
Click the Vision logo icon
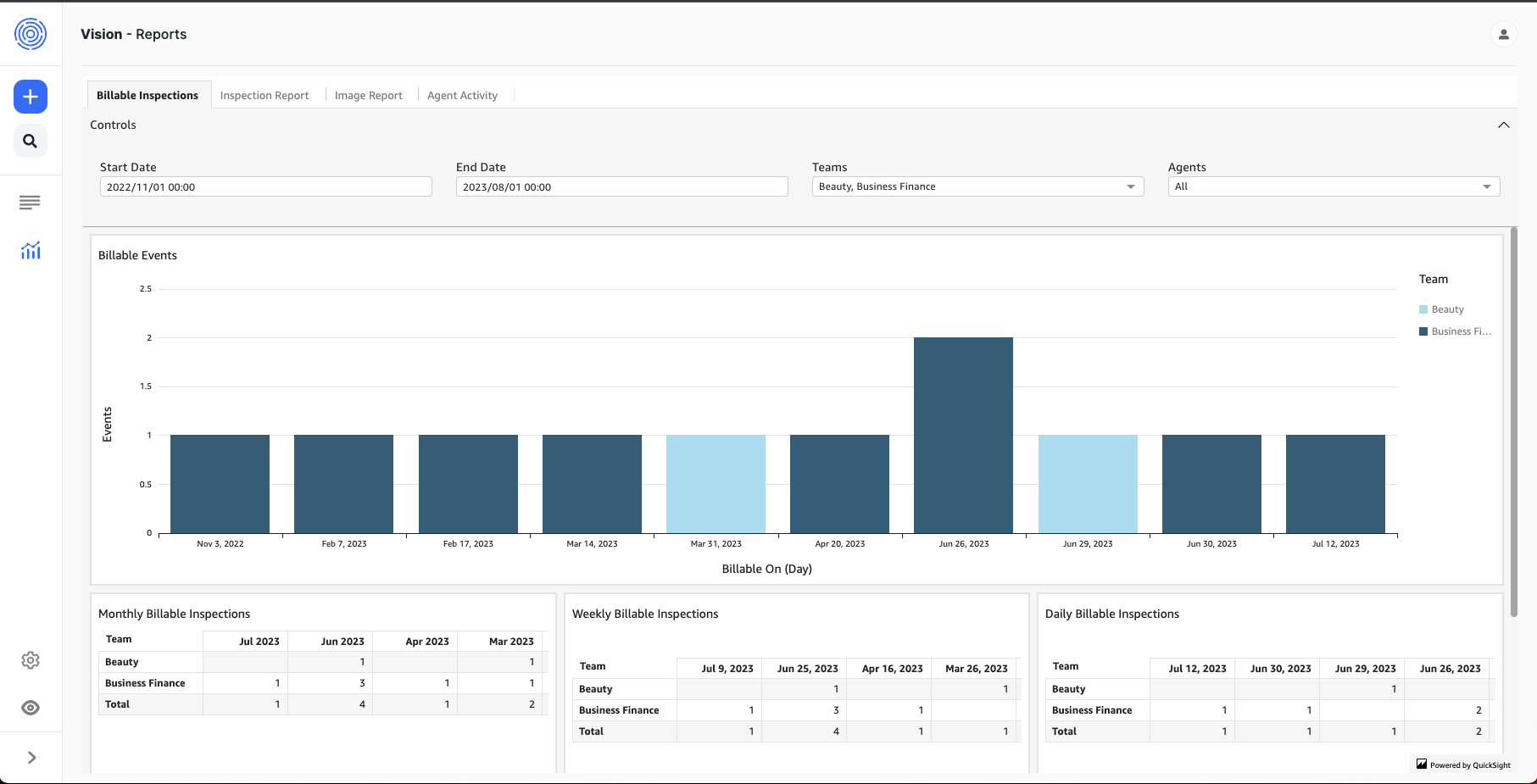point(31,34)
